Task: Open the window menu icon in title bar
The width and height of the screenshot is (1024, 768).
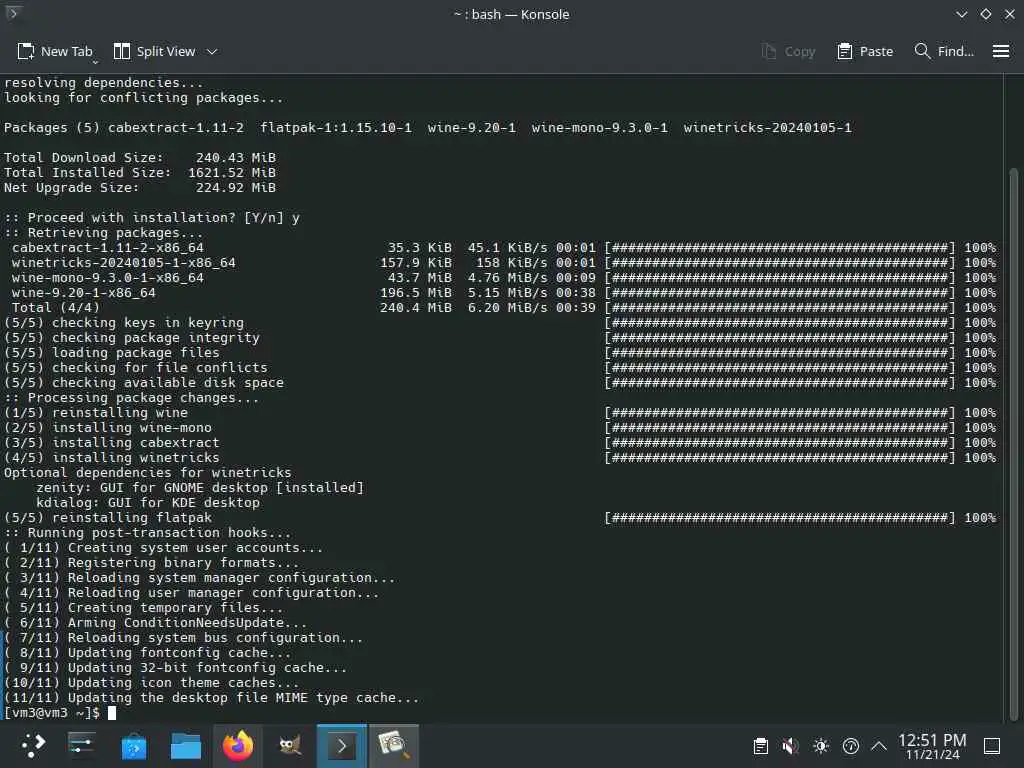Action: tap(13, 13)
